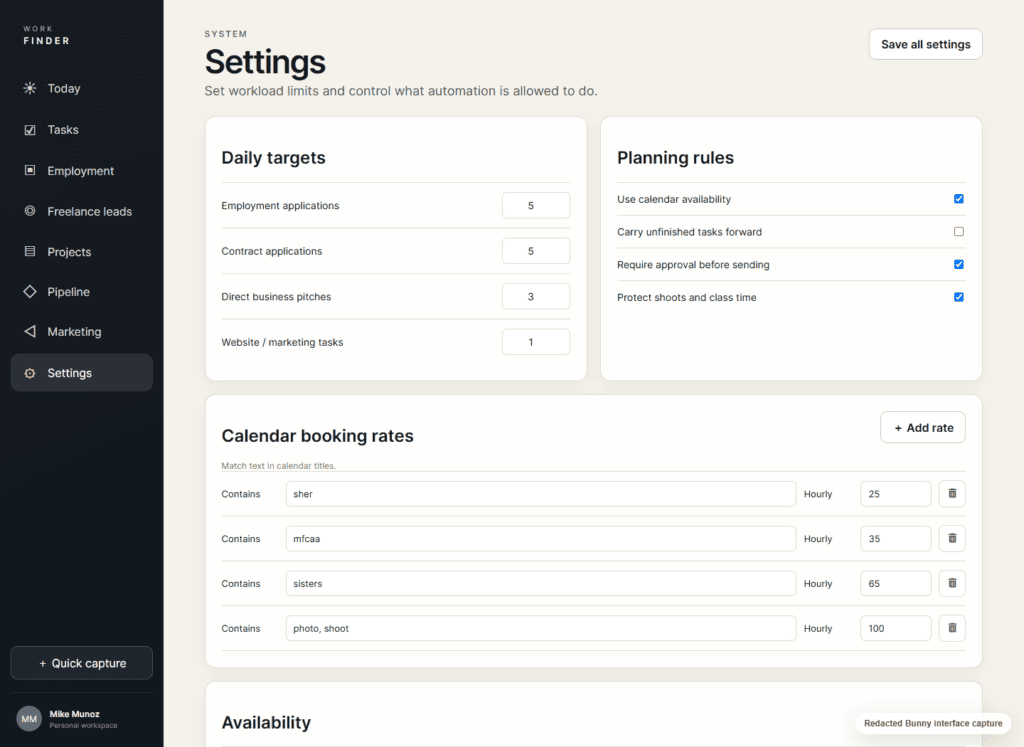Go to Tasks in sidebar
Screen dimensions: 1024x747
pos(82,130)
